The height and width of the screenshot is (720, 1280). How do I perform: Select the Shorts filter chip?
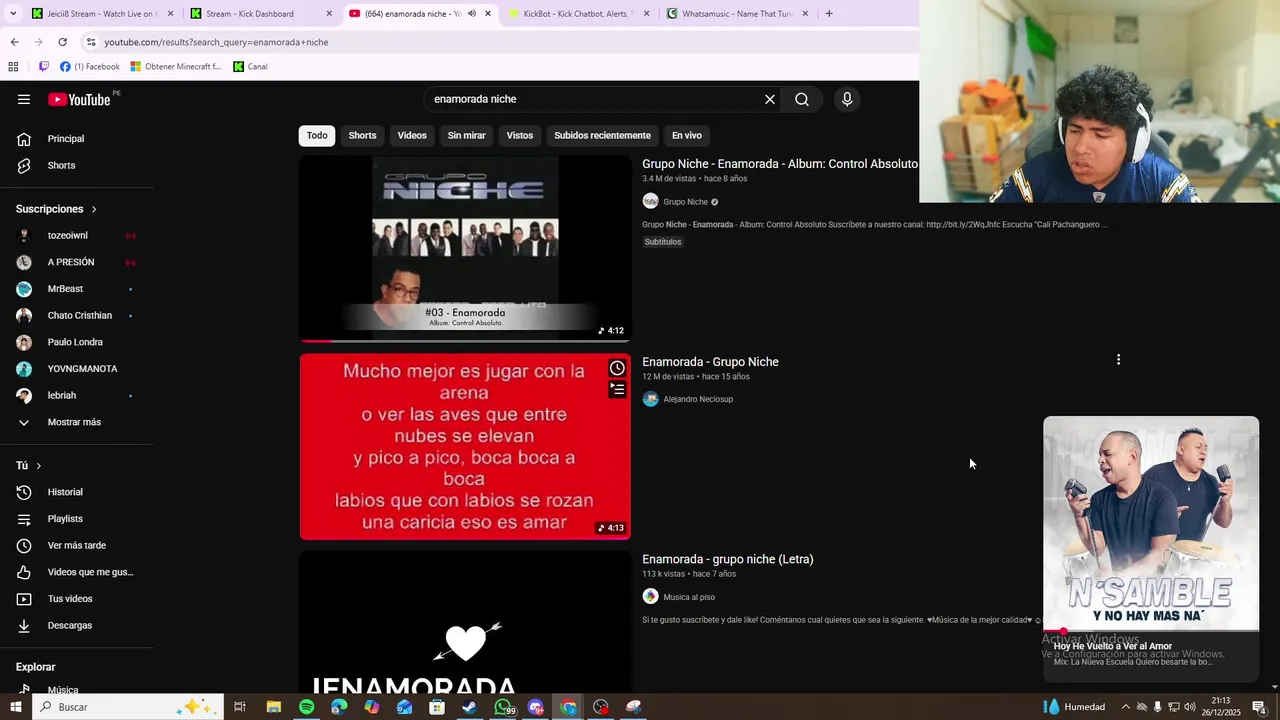click(x=362, y=135)
